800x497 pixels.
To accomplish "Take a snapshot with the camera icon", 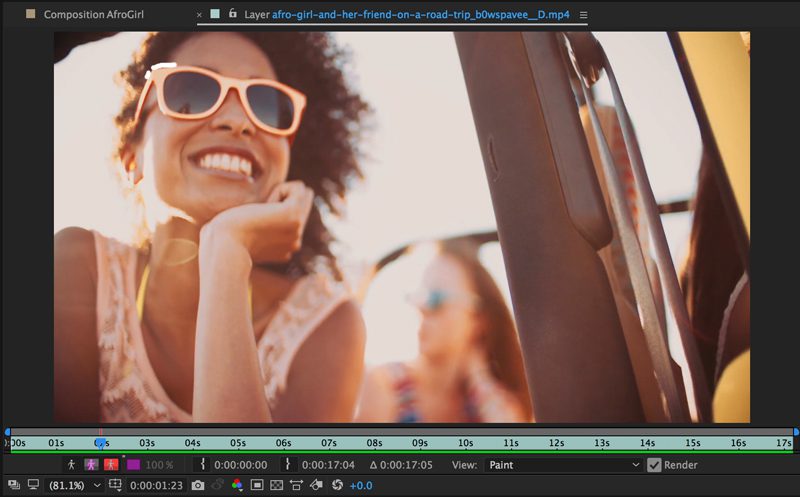I will tap(198, 485).
